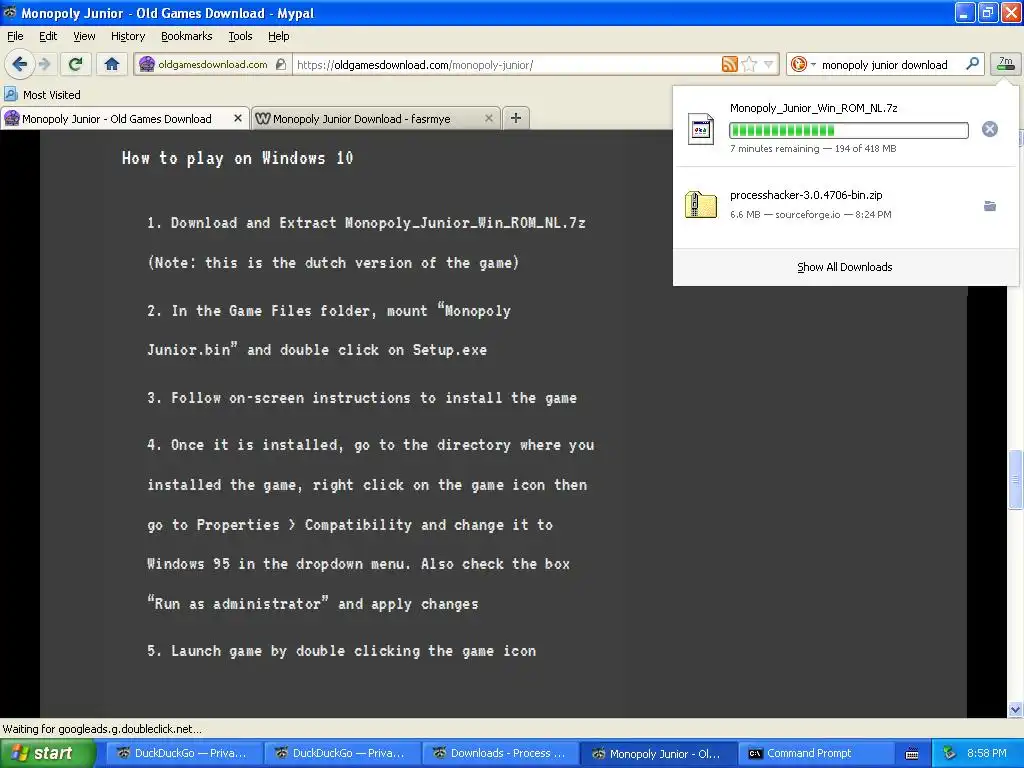Open the Home page
The image size is (1024, 768).
tap(112, 64)
